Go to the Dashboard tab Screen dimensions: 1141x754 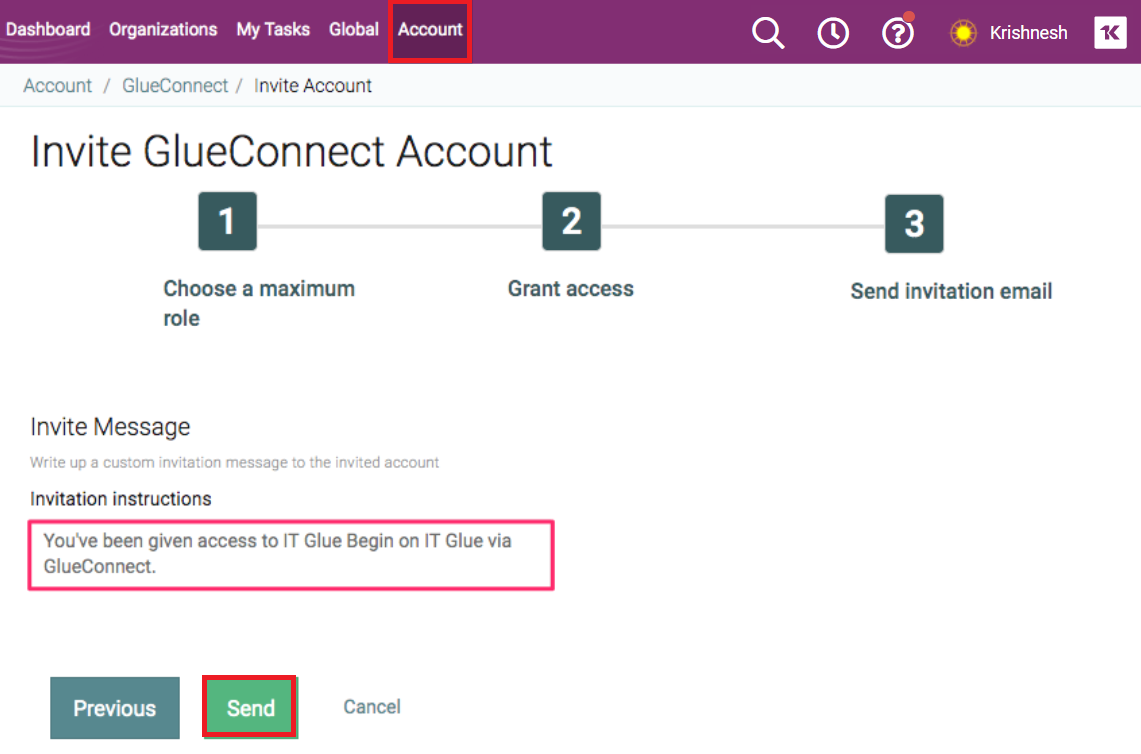coord(48,29)
